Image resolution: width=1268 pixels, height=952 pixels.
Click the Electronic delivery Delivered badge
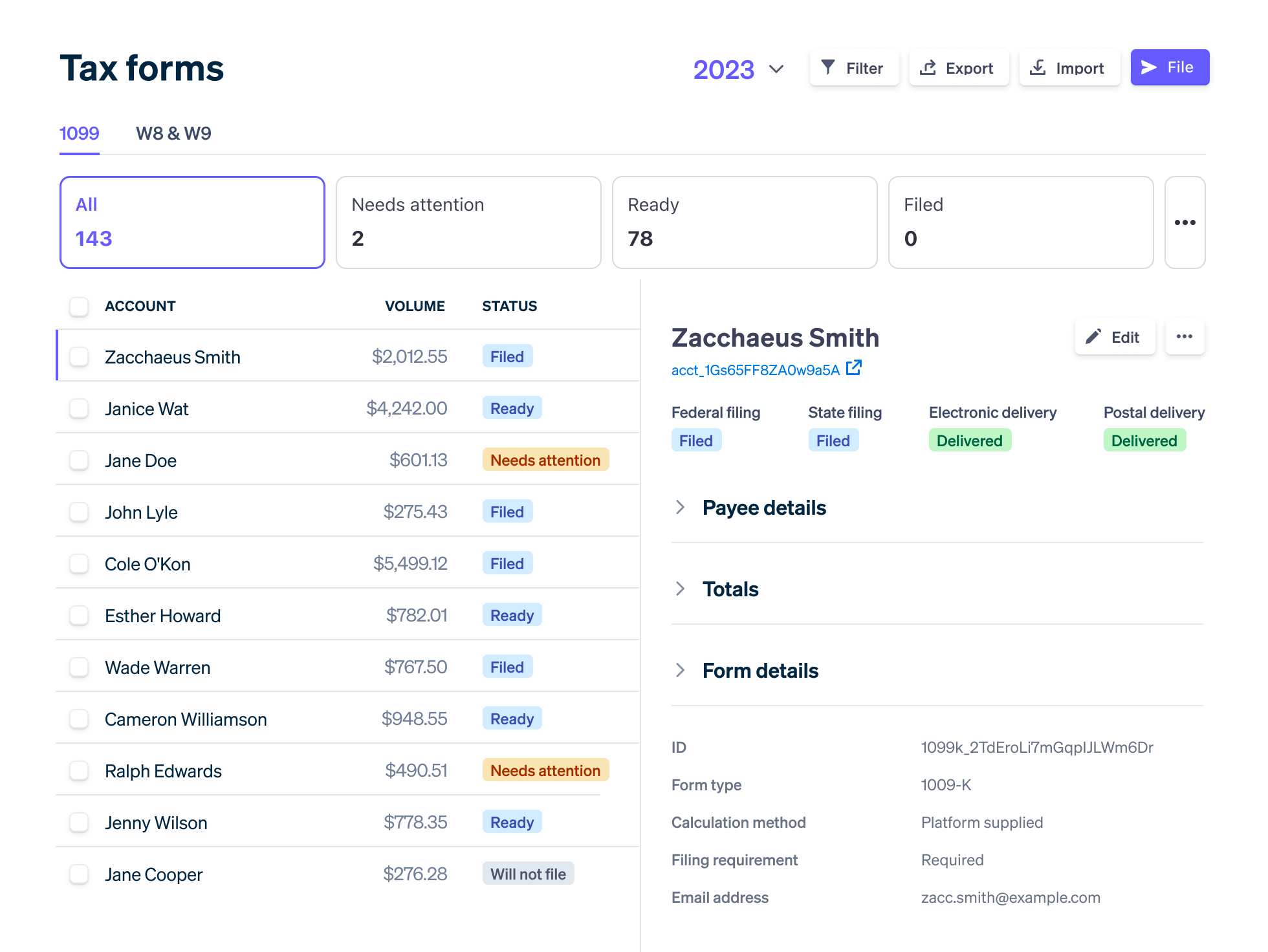970,440
